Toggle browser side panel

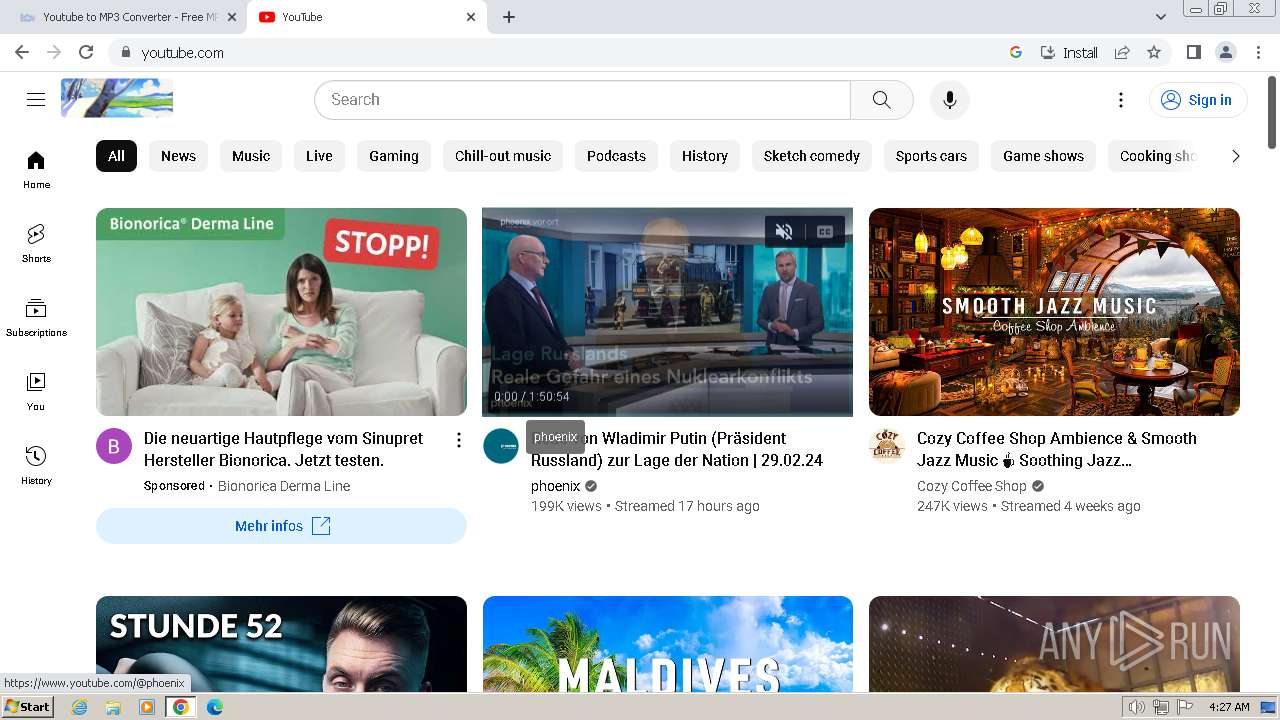pyautogui.click(x=1193, y=52)
